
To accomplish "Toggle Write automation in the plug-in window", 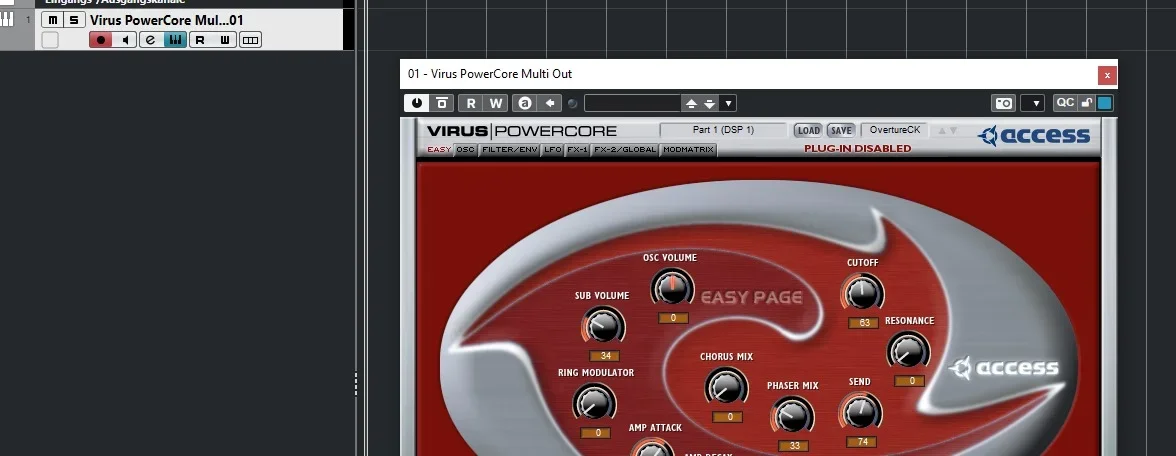I will point(496,103).
